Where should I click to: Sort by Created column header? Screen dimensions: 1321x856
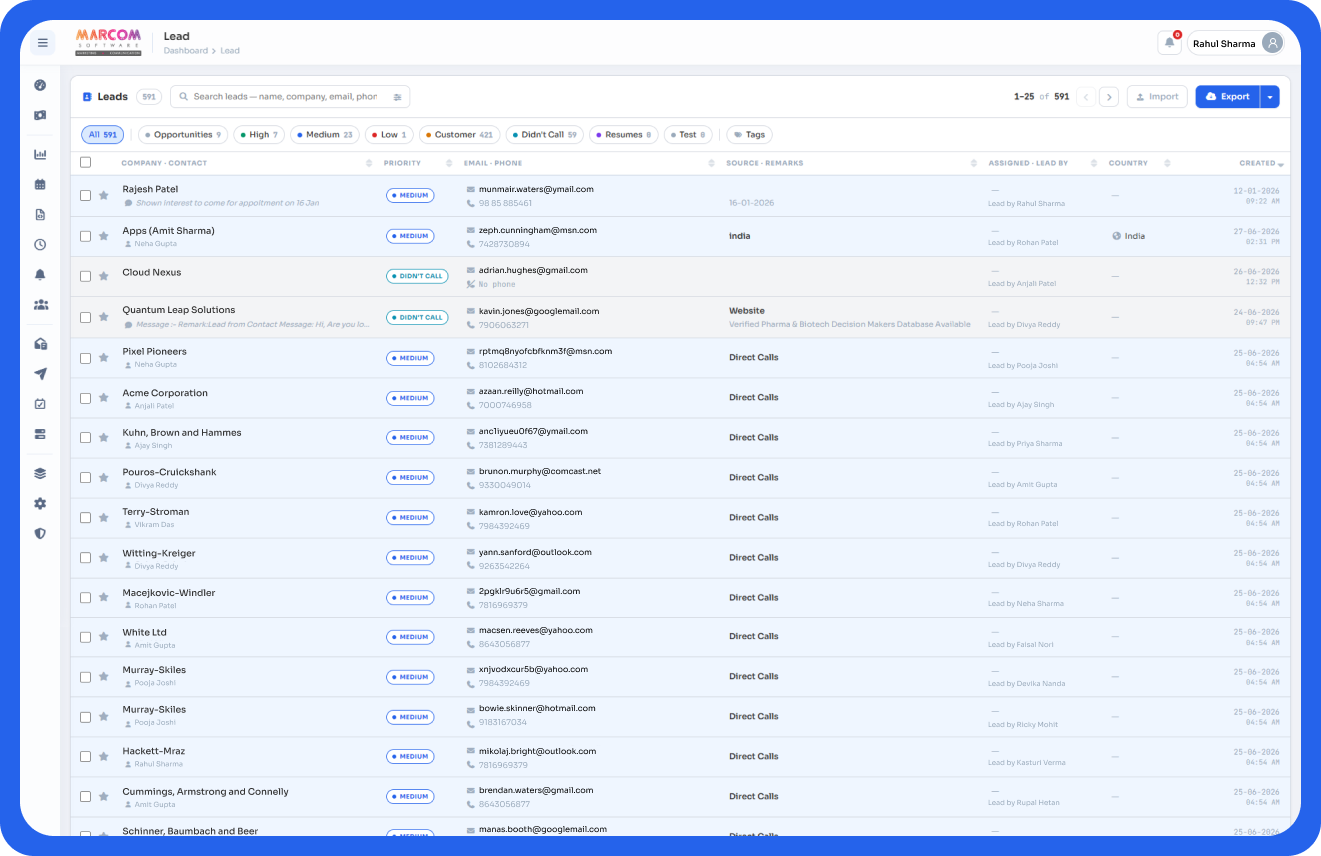click(x=1262, y=163)
